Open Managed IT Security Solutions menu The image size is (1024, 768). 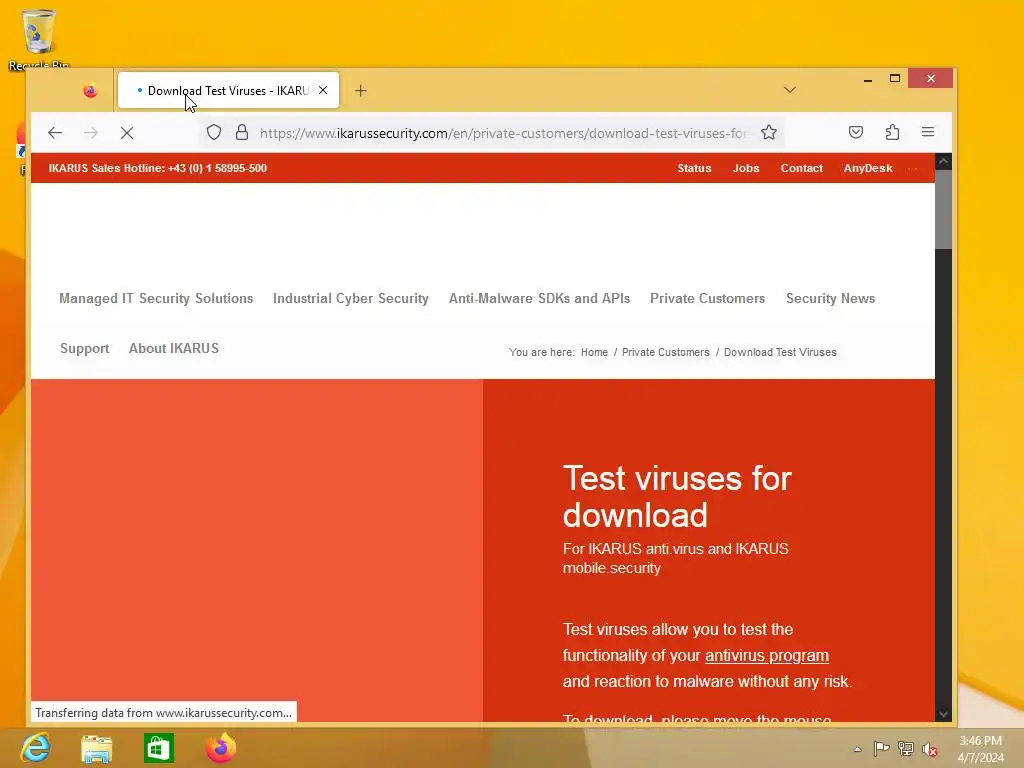[x=156, y=298]
